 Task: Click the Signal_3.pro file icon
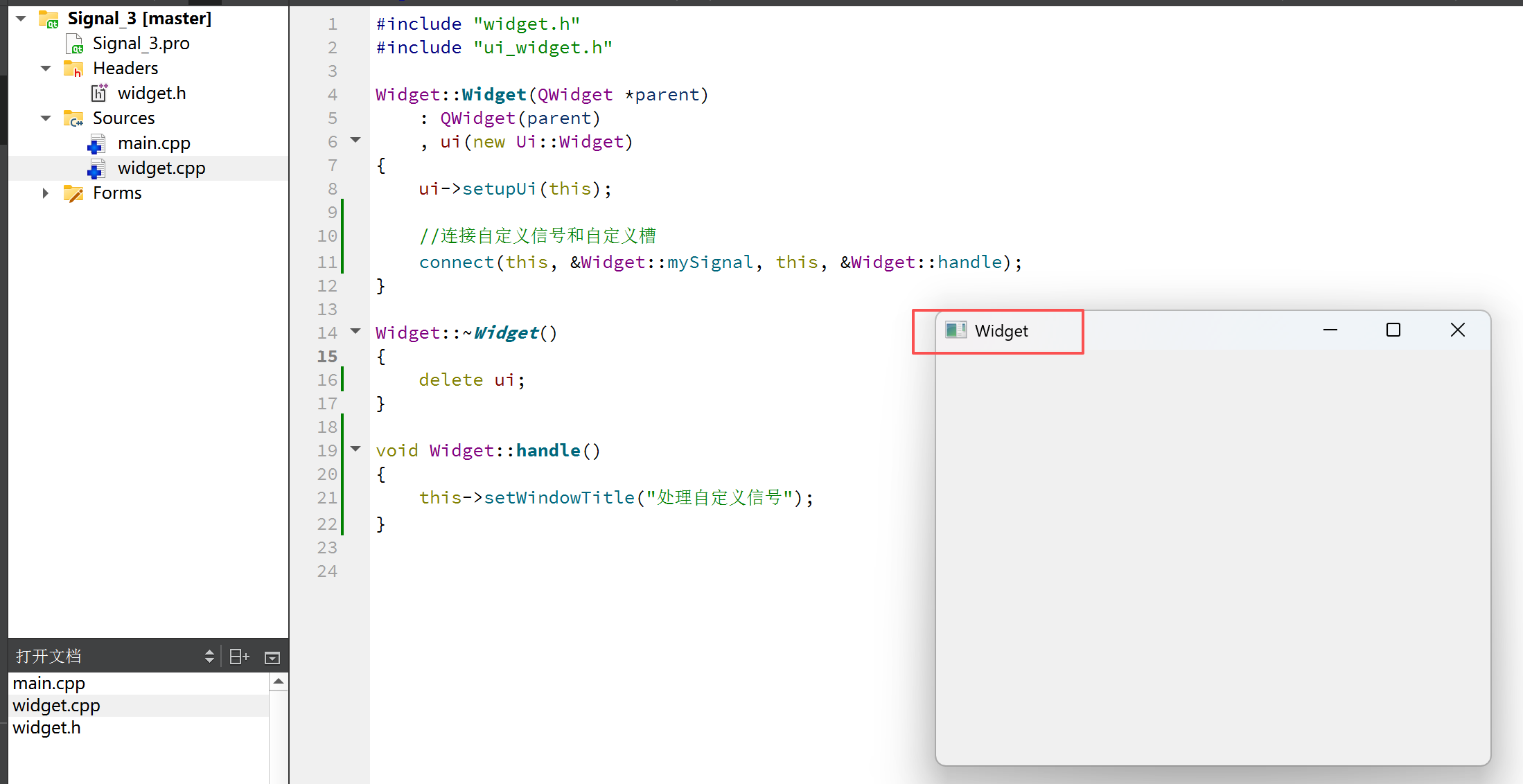tap(75, 44)
